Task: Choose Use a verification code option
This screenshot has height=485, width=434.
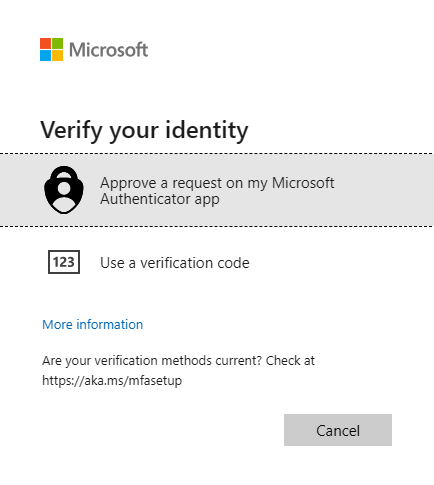Action: tap(217, 263)
